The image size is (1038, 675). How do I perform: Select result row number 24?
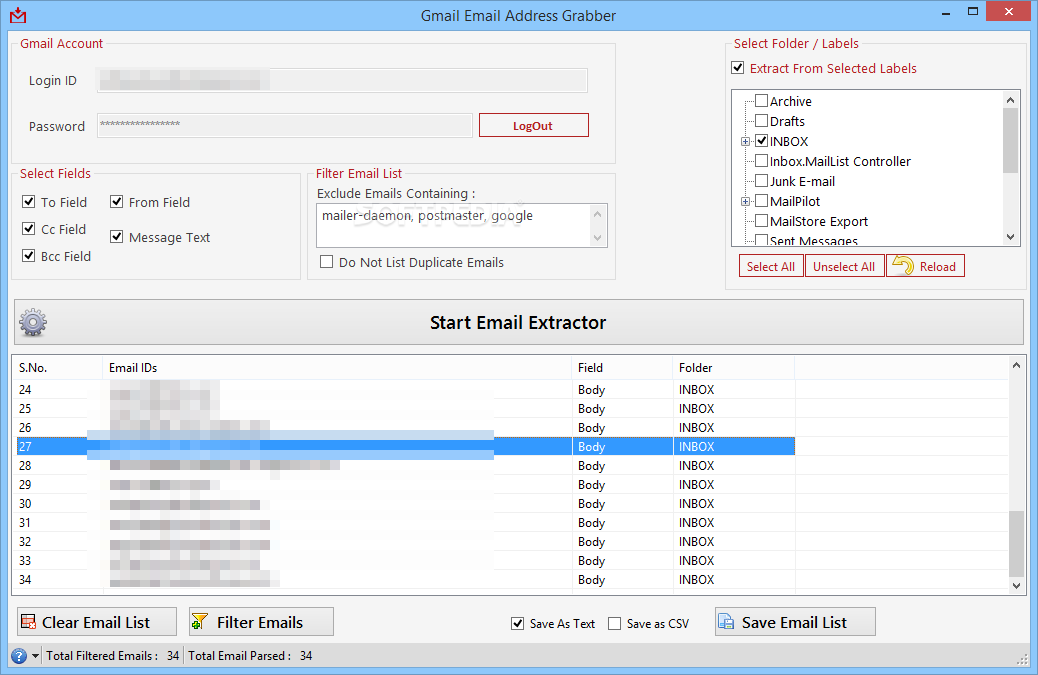pyautogui.click(x=406, y=390)
